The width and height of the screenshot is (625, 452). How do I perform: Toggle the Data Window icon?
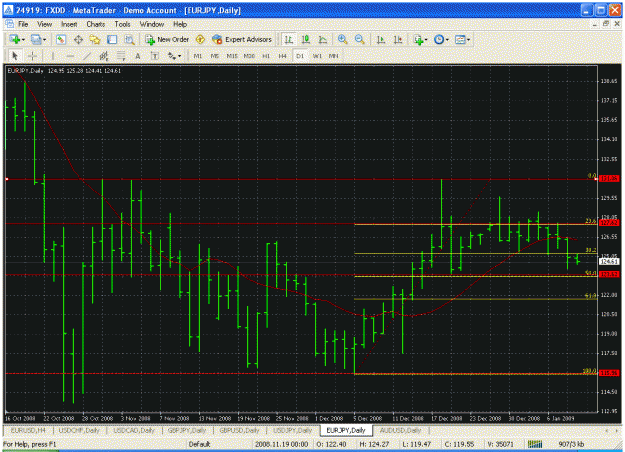tap(79, 39)
